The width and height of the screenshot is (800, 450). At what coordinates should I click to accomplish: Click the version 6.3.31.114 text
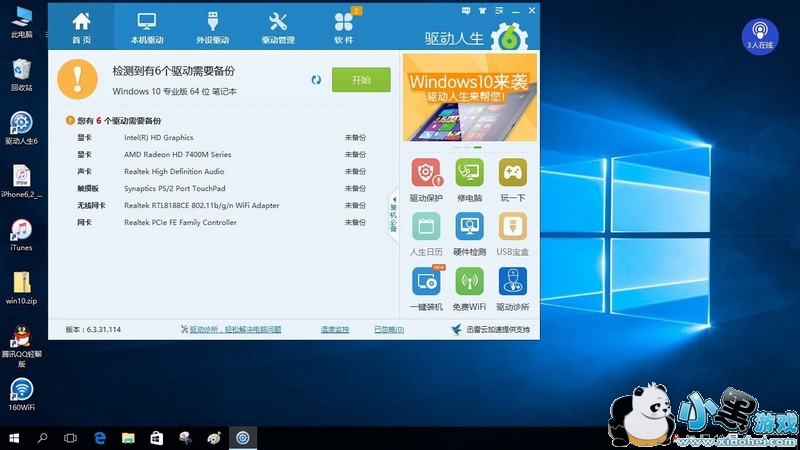[93, 330]
